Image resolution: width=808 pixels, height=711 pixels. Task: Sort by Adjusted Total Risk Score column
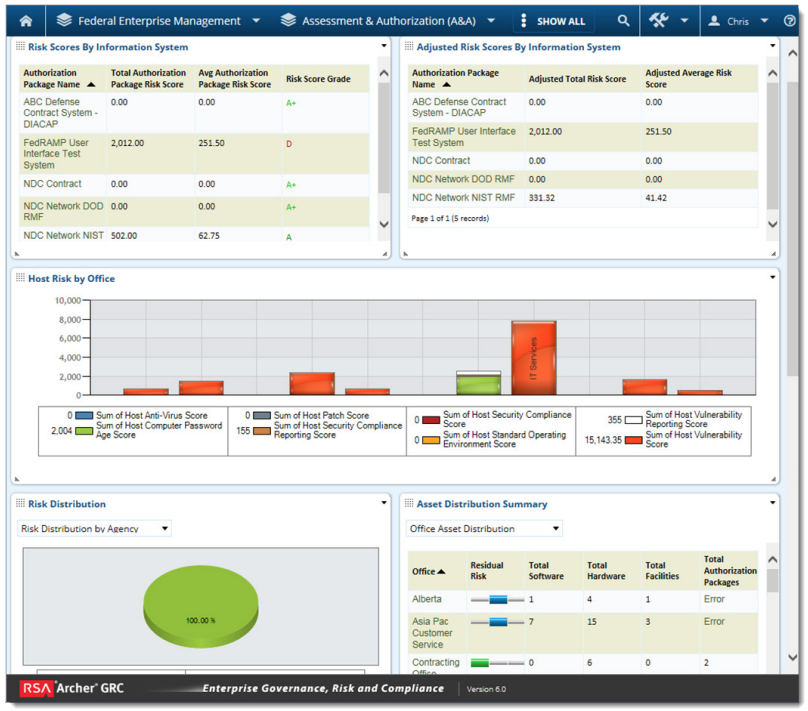pyautogui.click(x=577, y=79)
